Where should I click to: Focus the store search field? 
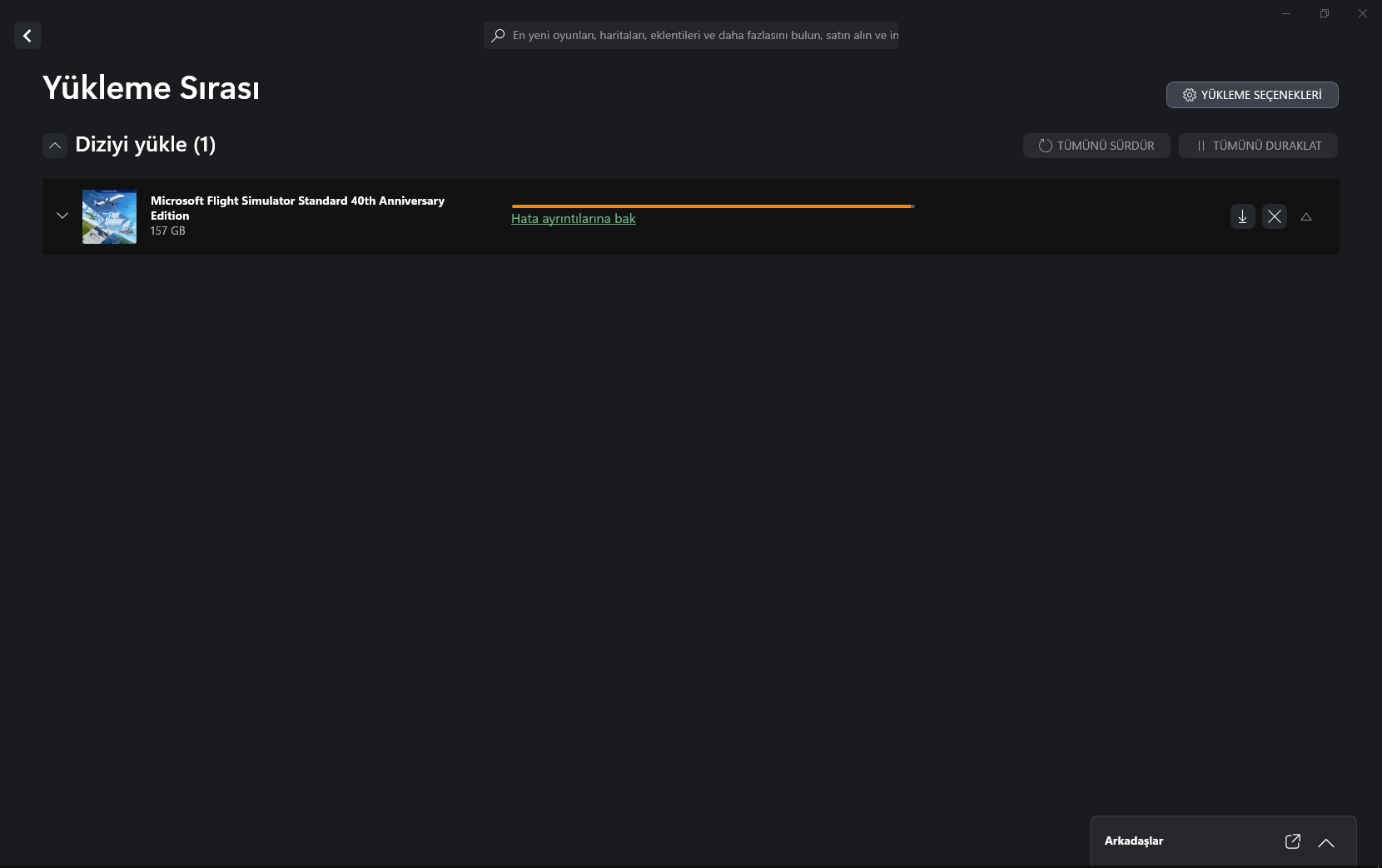(x=691, y=36)
